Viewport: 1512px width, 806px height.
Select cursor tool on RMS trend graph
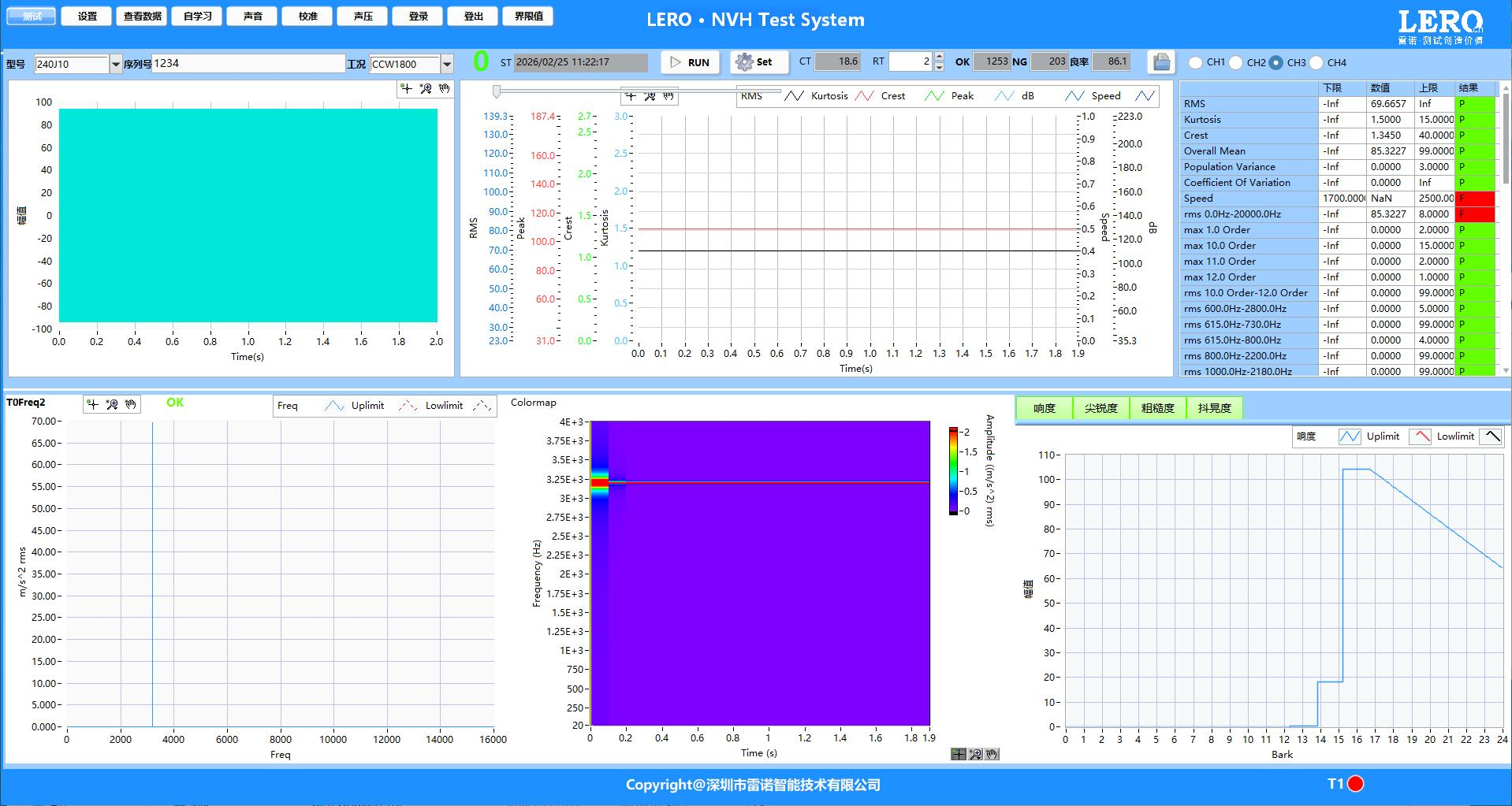(x=631, y=96)
